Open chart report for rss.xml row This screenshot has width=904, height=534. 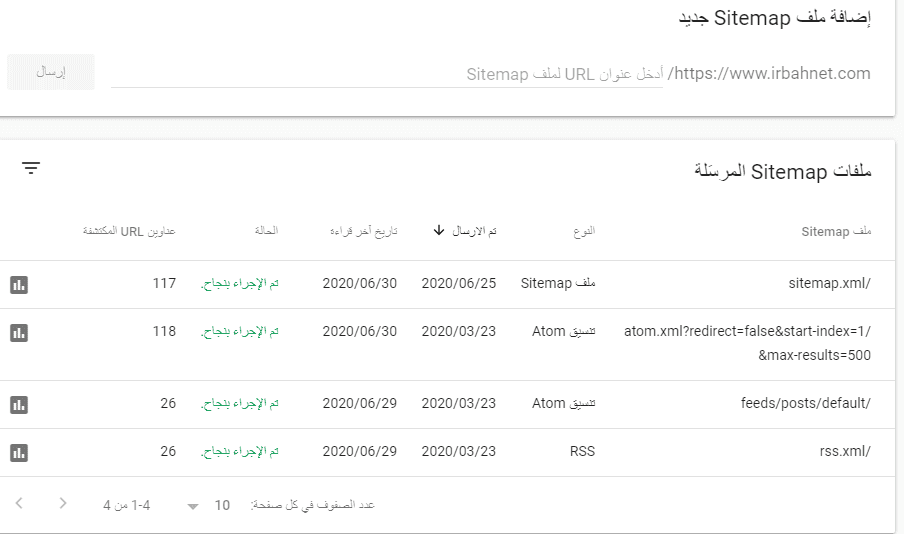point(19,452)
